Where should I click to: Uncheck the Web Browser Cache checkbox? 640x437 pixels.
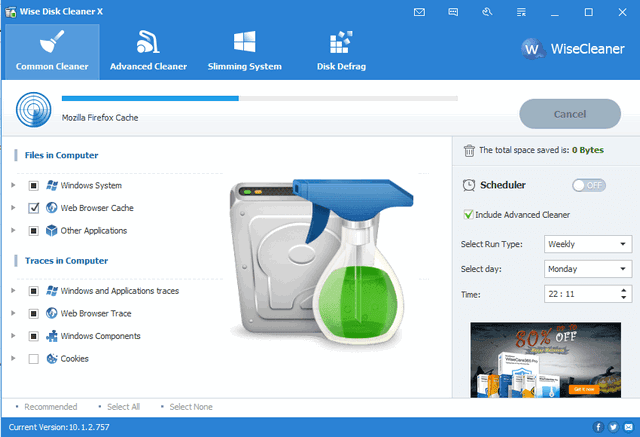[34, 208]
